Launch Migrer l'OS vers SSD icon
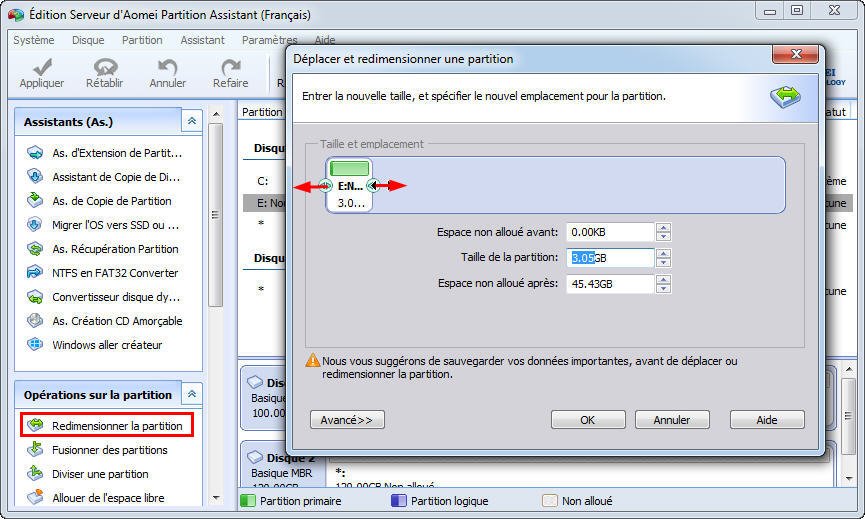 tap(35, 224)
